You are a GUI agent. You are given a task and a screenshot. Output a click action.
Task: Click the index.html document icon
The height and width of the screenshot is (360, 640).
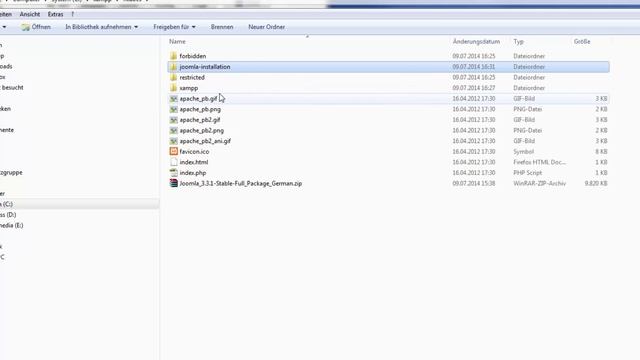click(x=173, y=162)
